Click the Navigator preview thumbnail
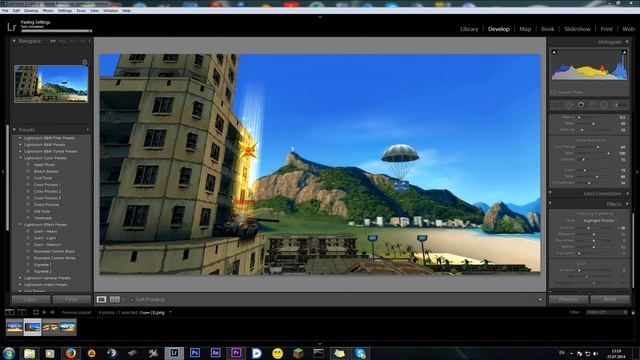Viewport: 640px width, 360px height. point(51,83)
